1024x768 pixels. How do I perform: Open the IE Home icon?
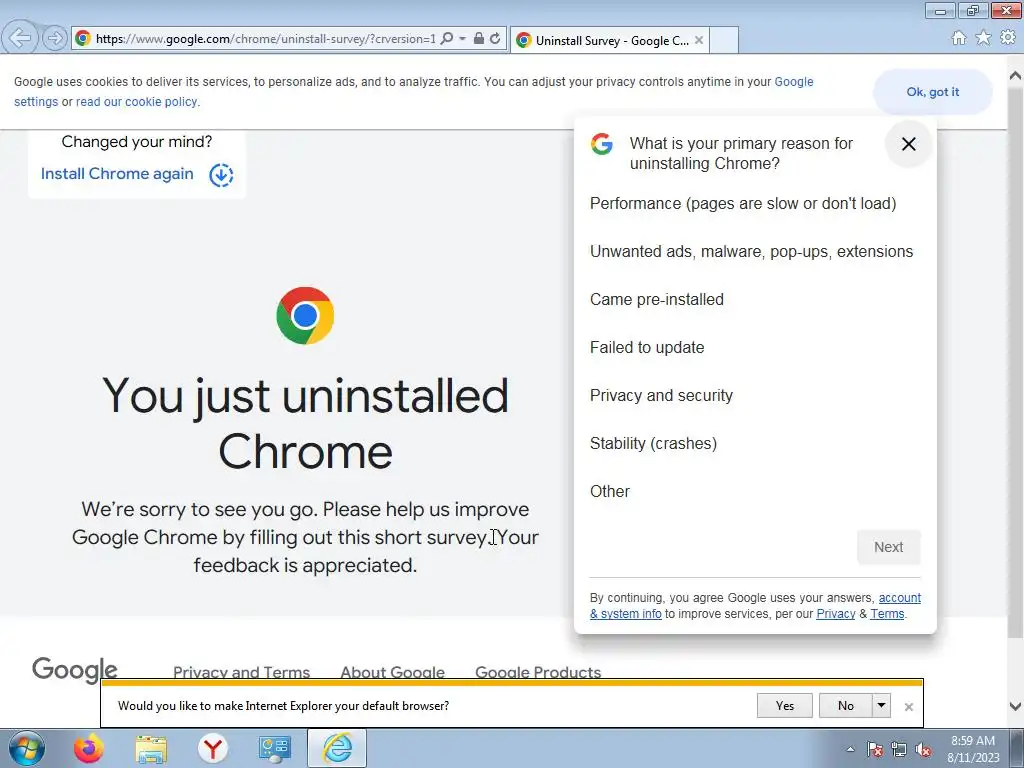click(x=959, y=38)
